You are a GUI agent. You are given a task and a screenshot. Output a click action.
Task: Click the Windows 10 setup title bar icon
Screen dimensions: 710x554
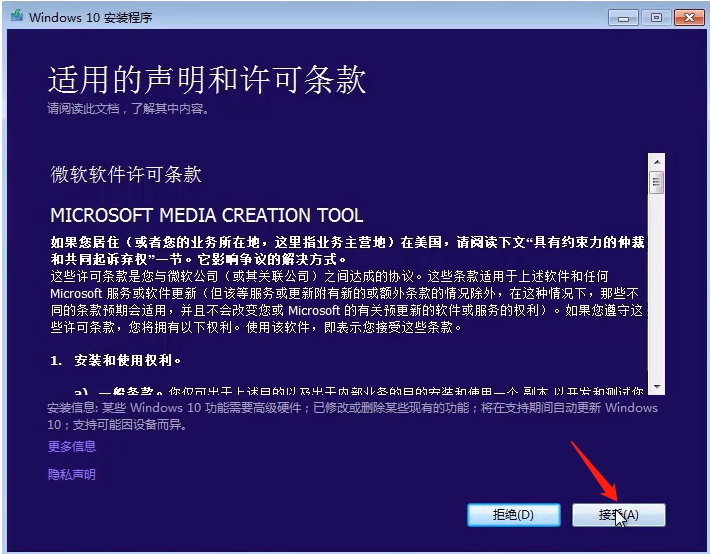pos(15,17)
